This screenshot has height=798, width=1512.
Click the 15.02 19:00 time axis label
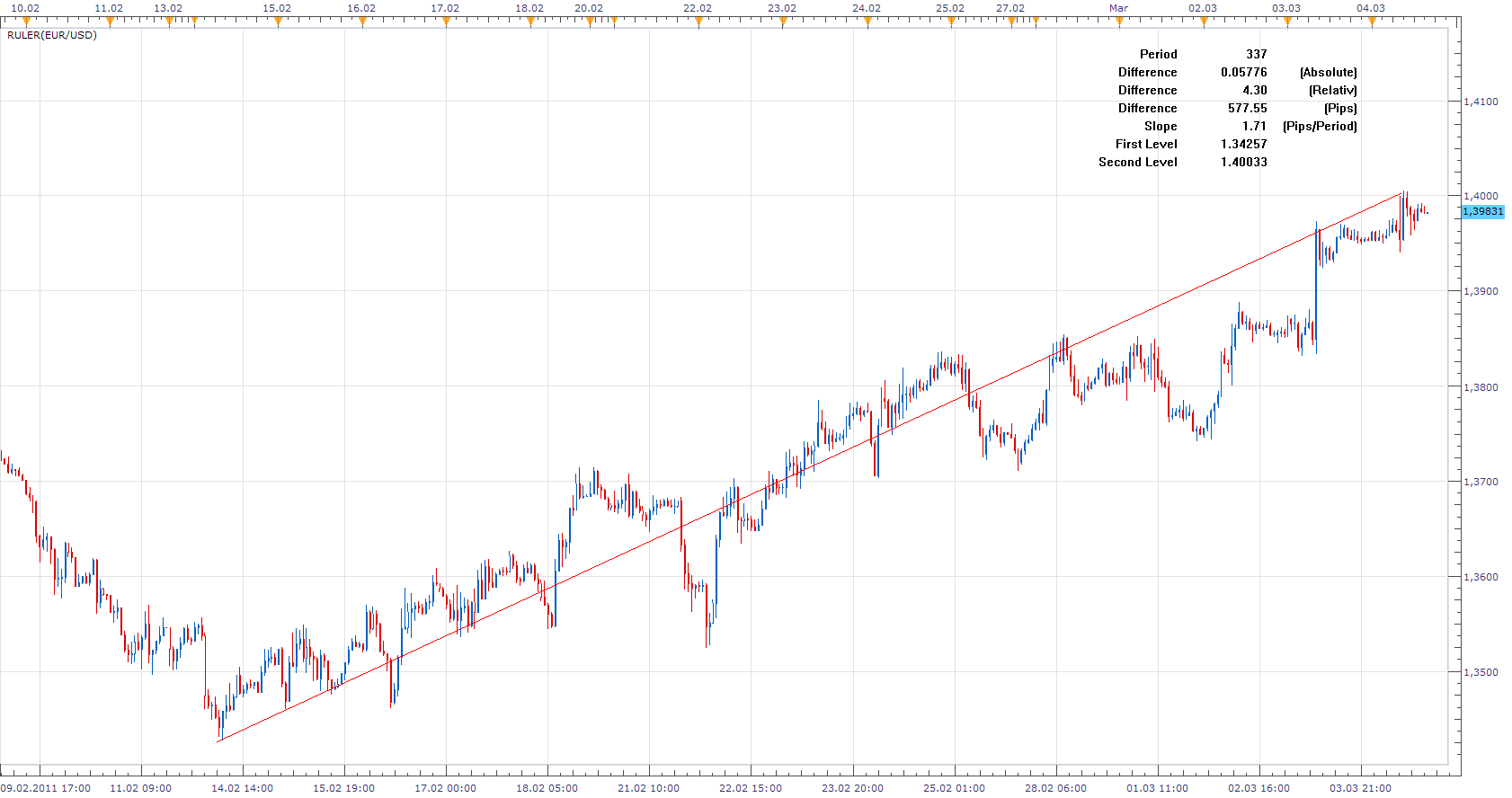tap(344, 788)
